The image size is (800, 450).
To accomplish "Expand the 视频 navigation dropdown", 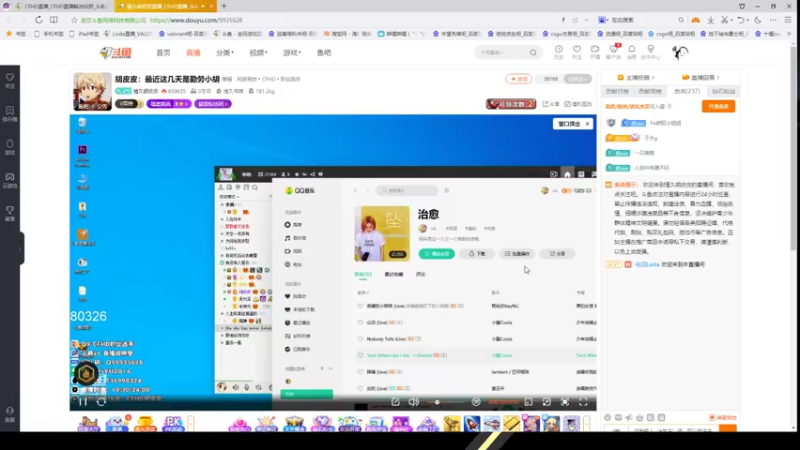I will (x=258, y=53).
